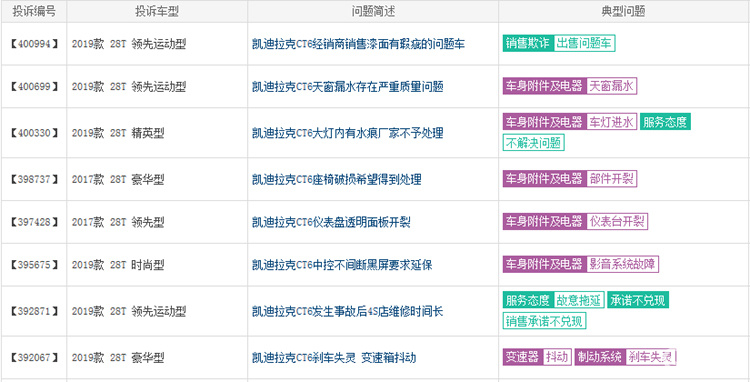750x382 pixels.
Task: Click the 销售欺诈 tag
Action: (x=528, y=44)
